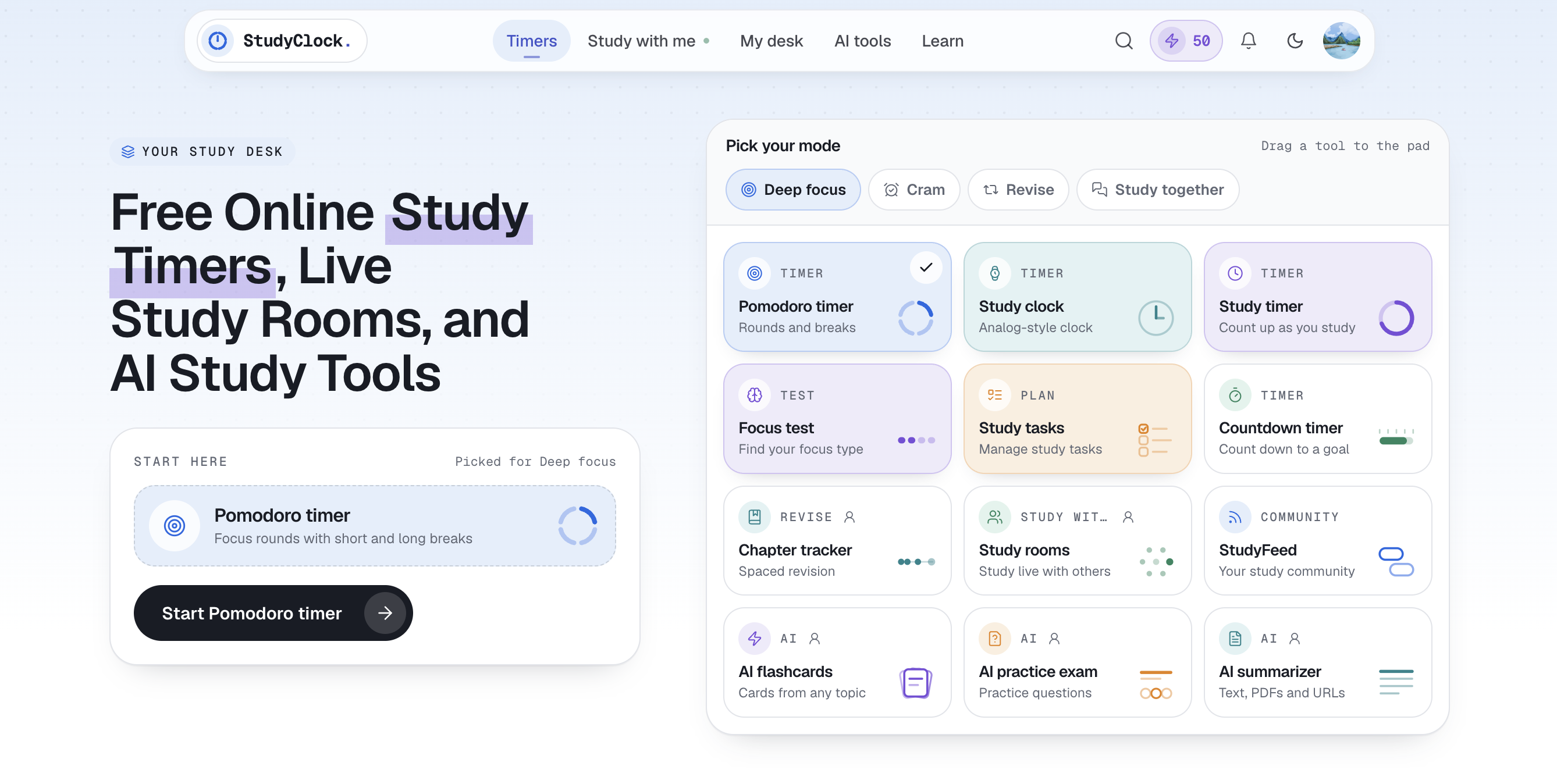
Task: Click the Countdown timer stopwatch icon
Action: (x=1235, y=395)
